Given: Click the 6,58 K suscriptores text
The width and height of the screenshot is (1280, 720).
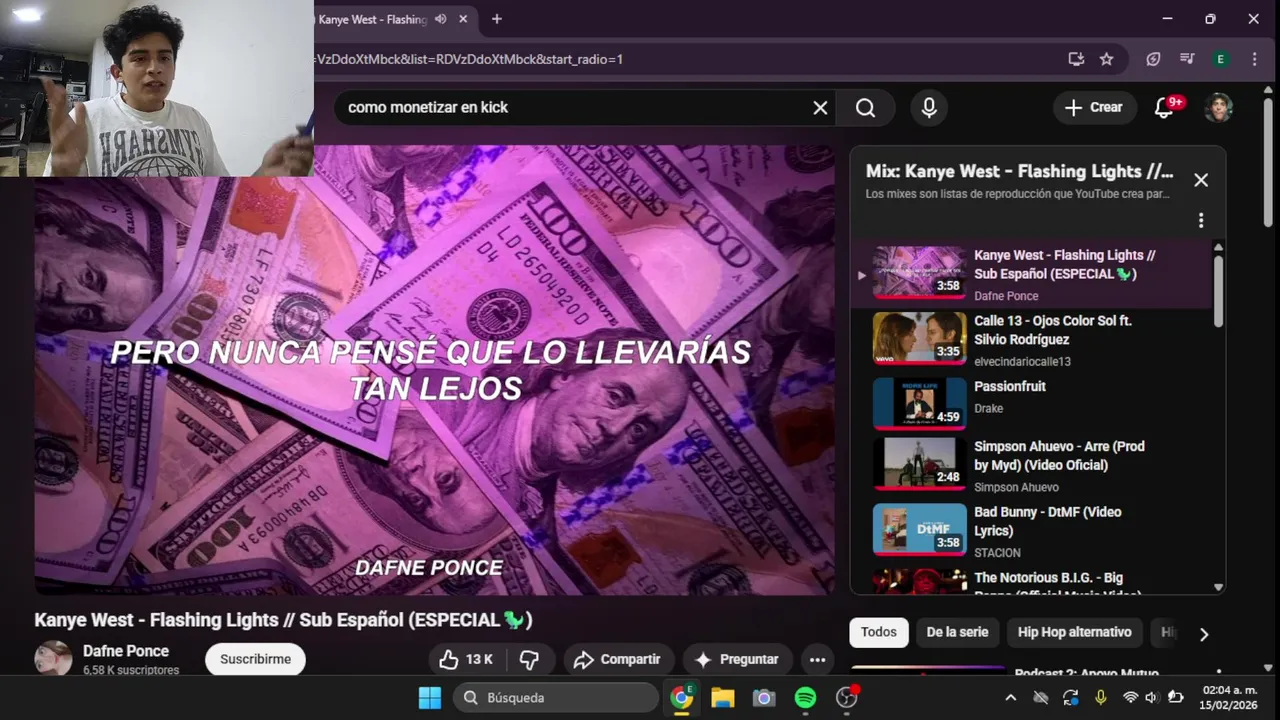Looking at the screenshot, I should coord(131,670).
